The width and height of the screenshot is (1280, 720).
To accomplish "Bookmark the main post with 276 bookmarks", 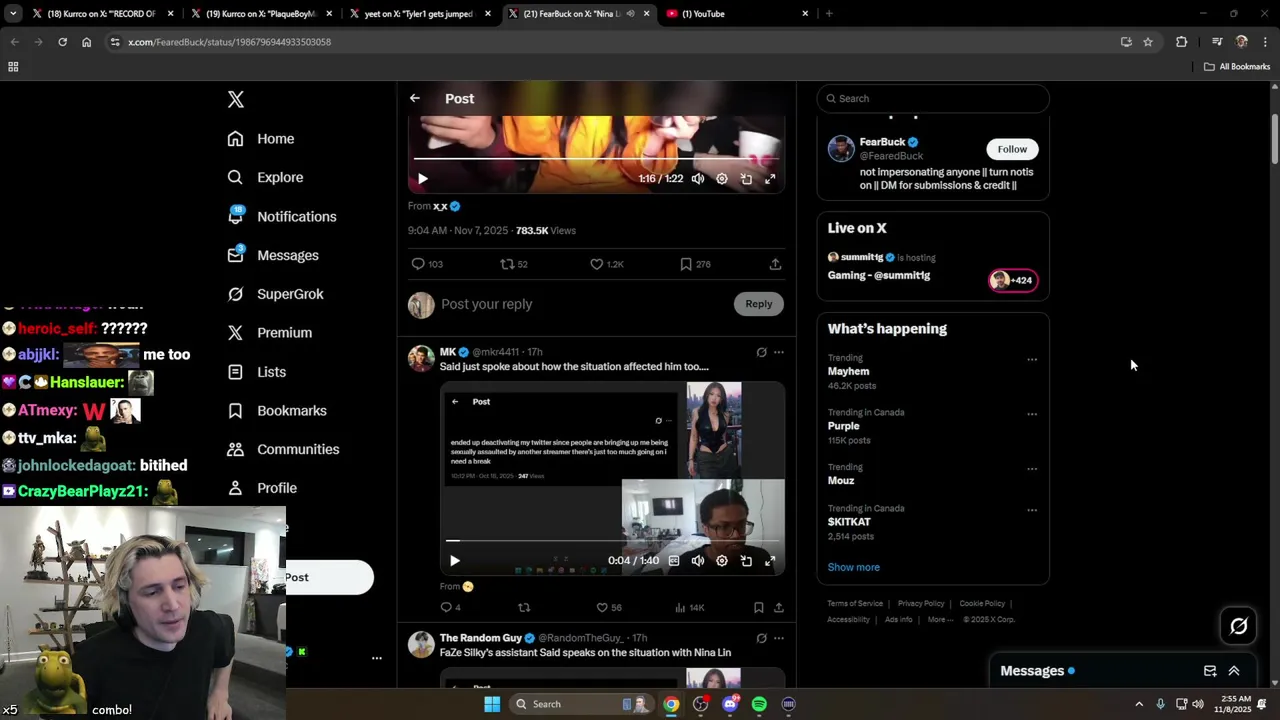I will point(695,264).
